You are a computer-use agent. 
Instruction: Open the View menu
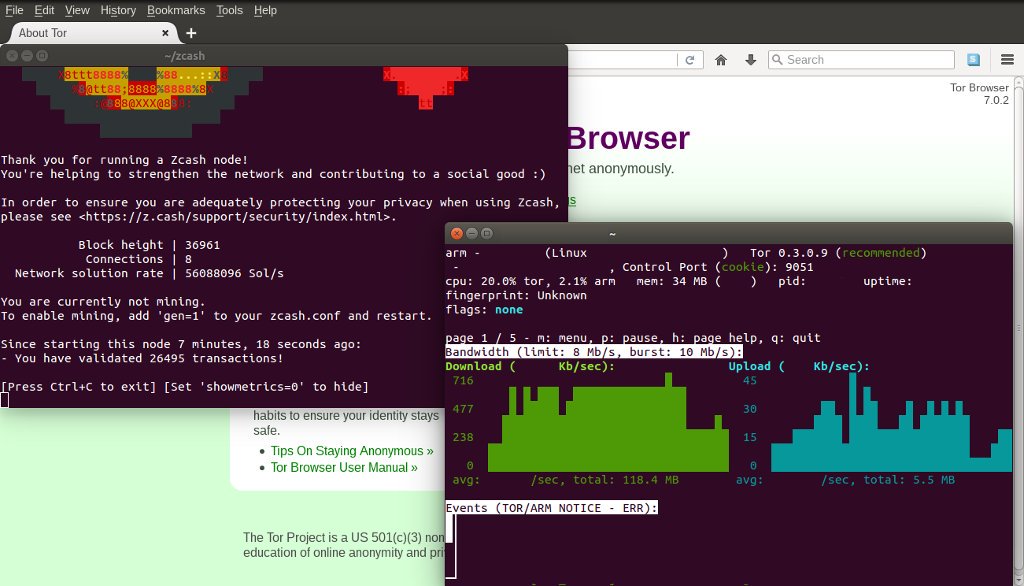pyautogui.click(x=77, y=10)
